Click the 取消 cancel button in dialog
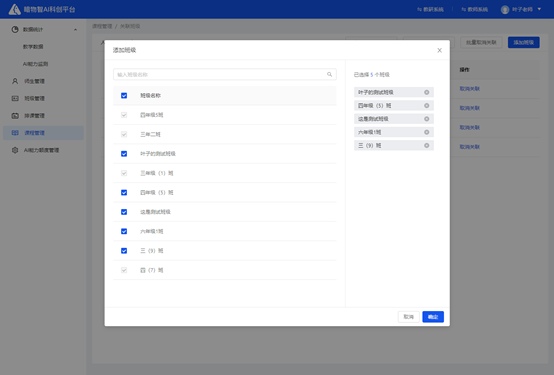The image size is (554, 375). click(x=409, y=317)
